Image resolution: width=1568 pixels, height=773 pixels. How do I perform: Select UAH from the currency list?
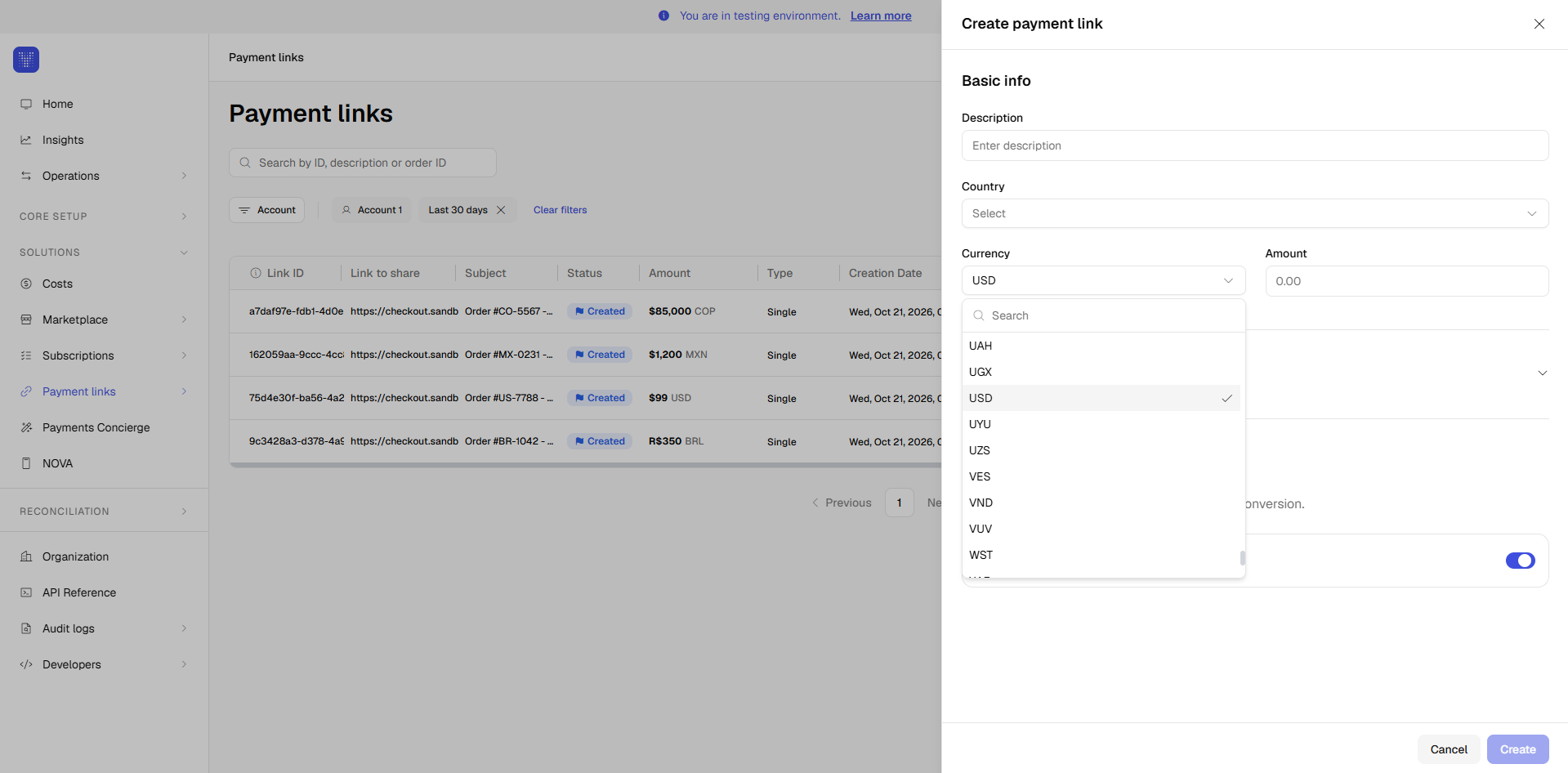(1103, 346)
